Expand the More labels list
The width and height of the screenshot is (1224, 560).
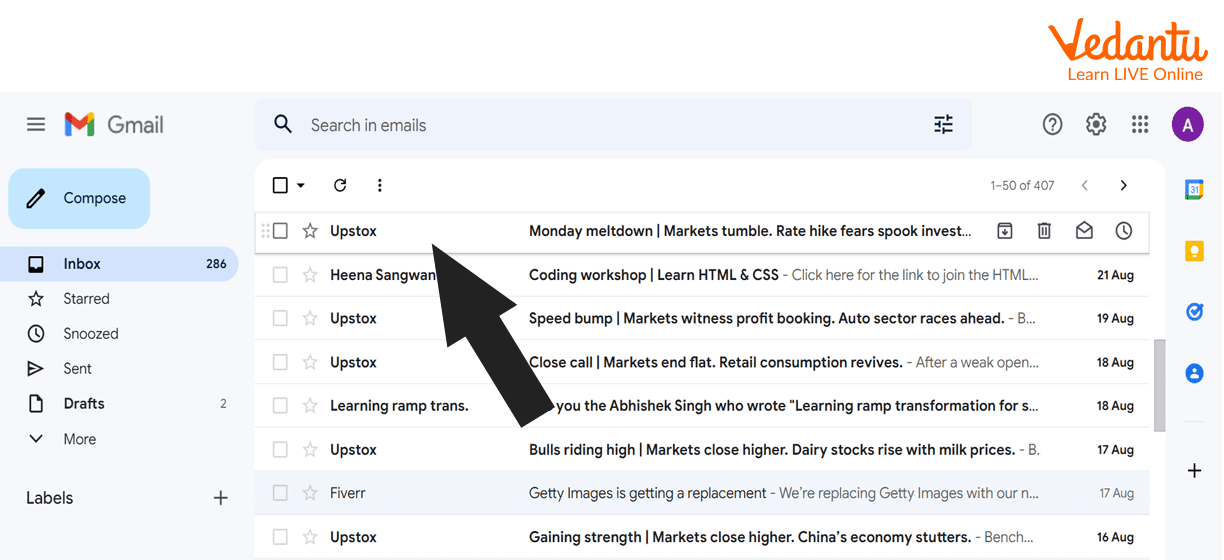79,439
